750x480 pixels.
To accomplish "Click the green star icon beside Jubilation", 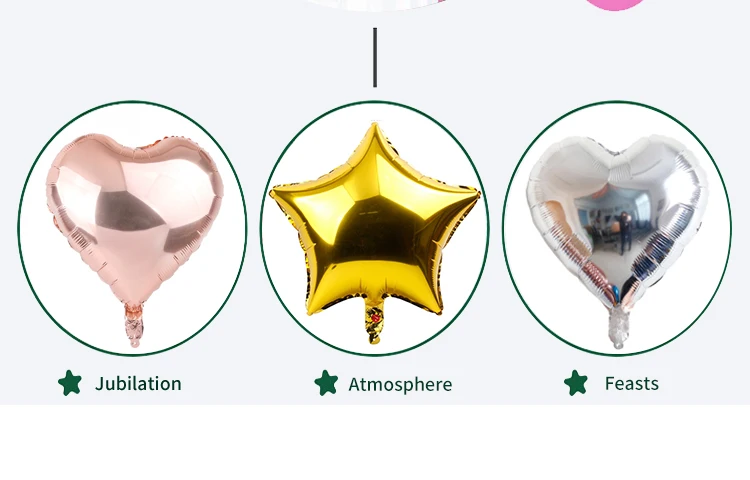I will (x=70, y=383).
